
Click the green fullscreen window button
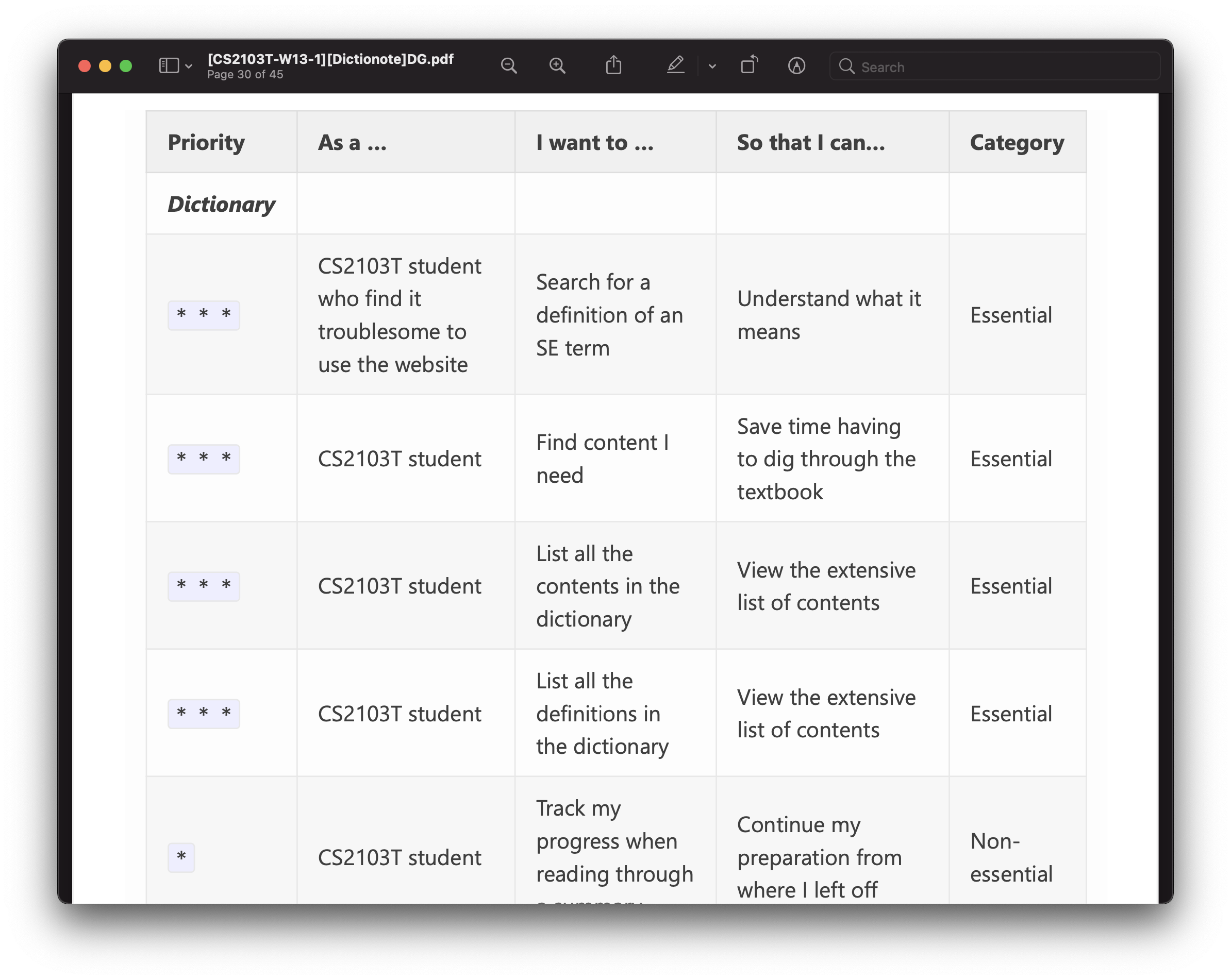pyautogui.click(x=126, y=66)
